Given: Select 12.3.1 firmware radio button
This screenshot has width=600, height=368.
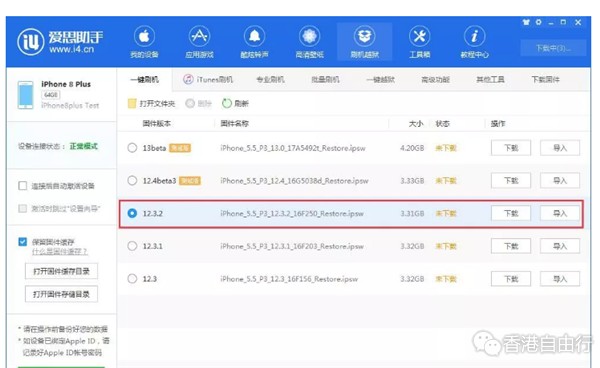Looking at the screenshot, I should (132, 246).
